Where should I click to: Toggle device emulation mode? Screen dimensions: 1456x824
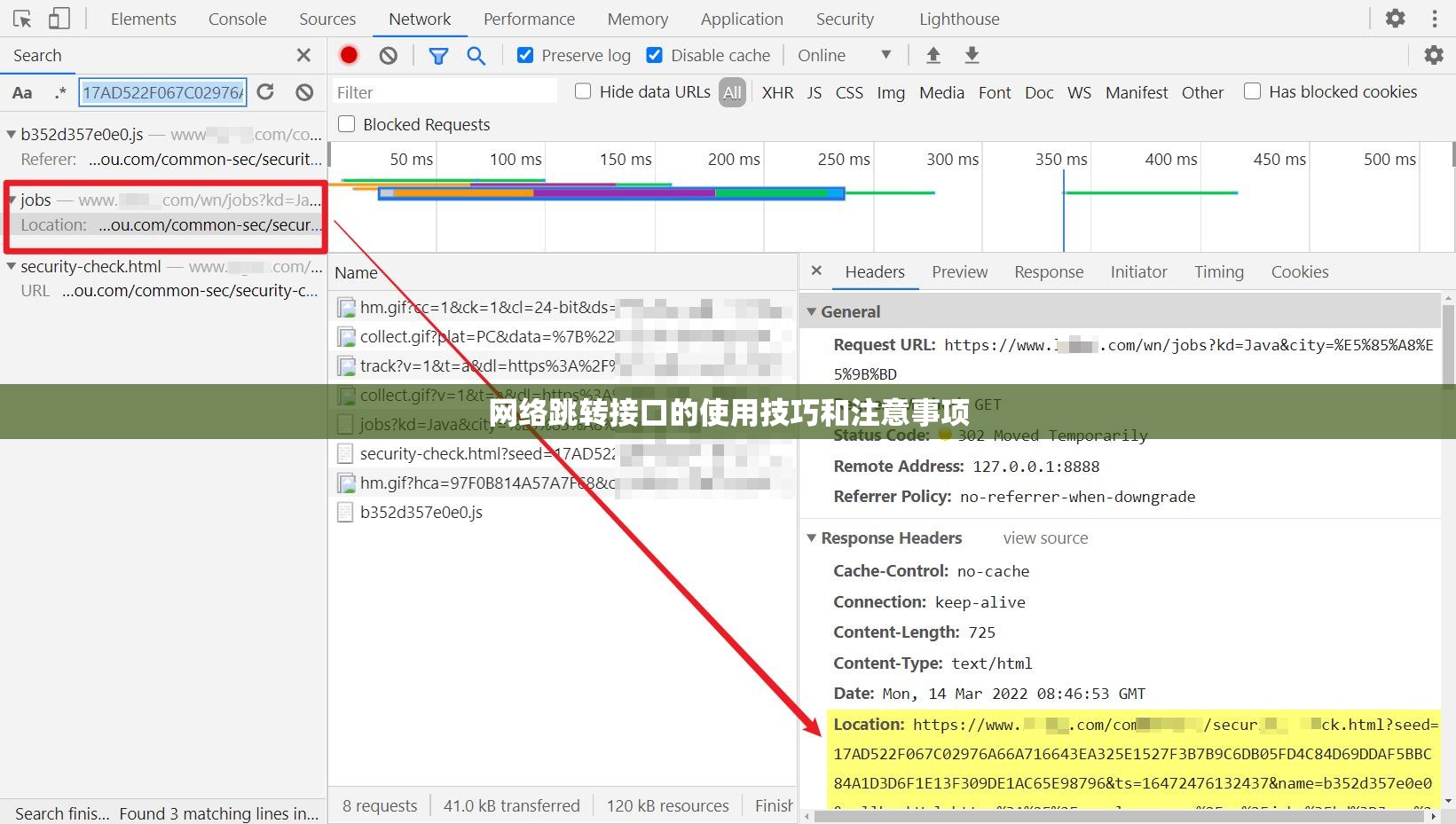click(x=58, y=18)
